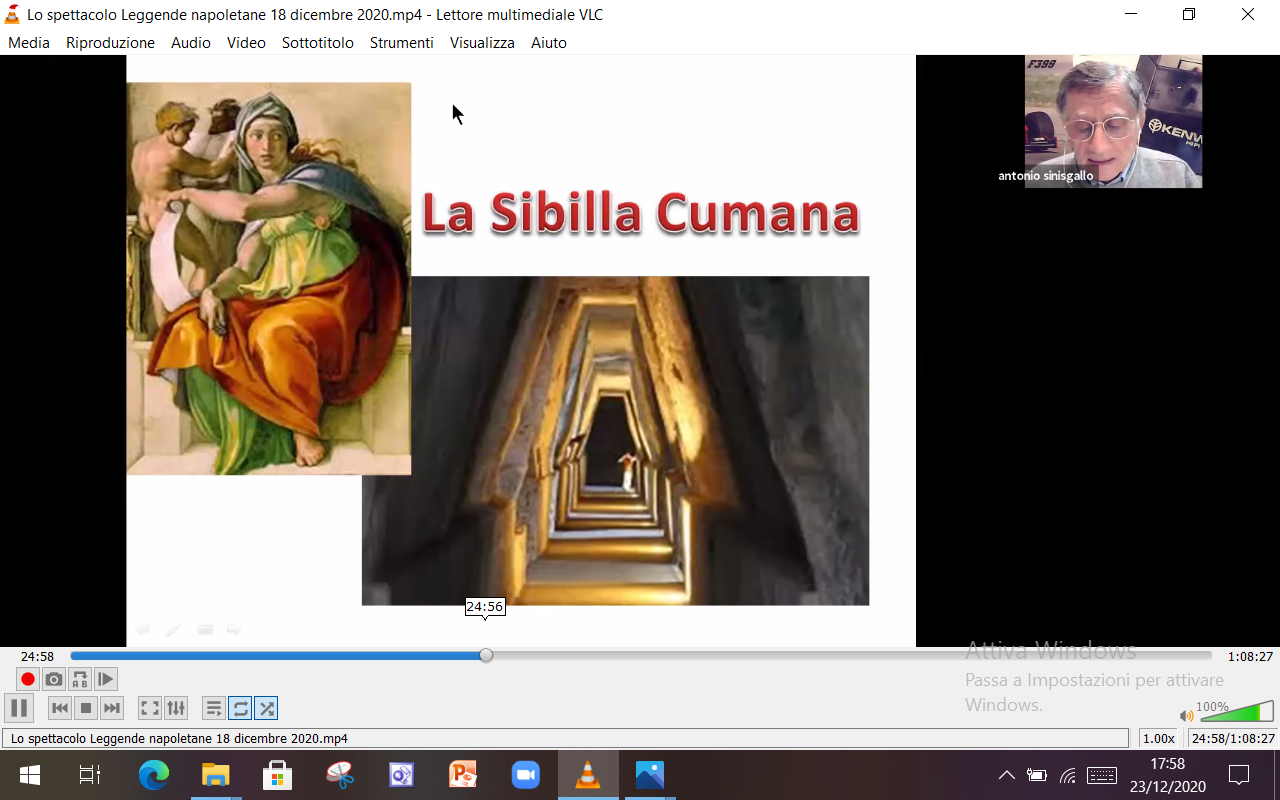1280x800 pixels.
Task: Open Task View on the taskbar
Action: pyautogui.click(x=90, y=775)
